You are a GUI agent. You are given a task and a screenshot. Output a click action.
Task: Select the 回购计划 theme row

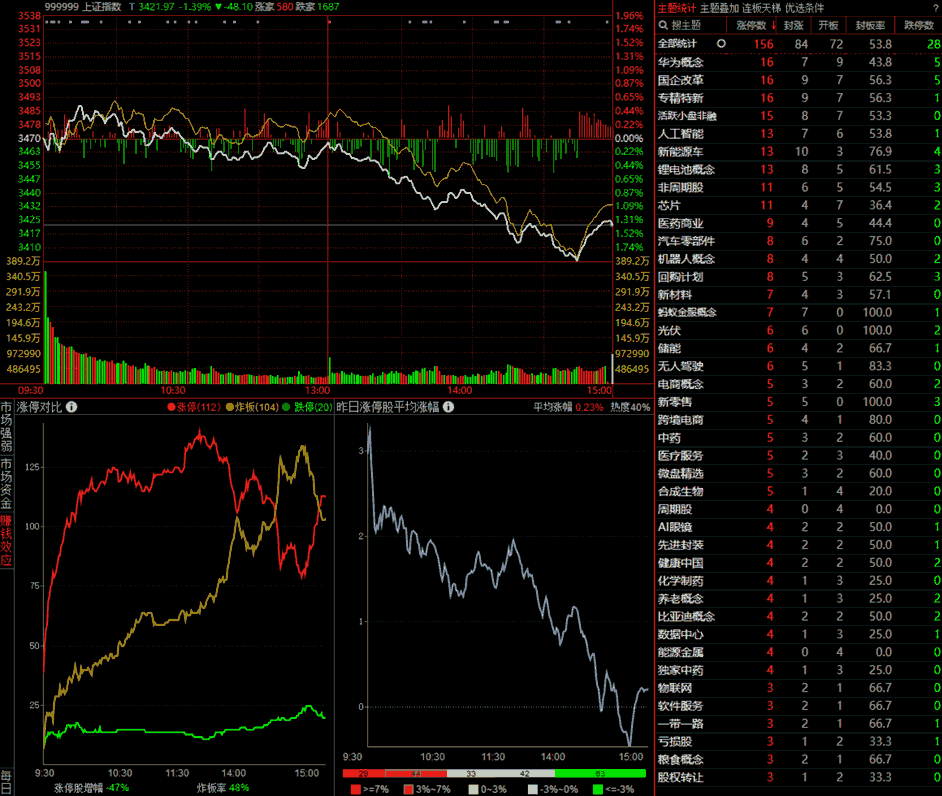coord(799,276)
